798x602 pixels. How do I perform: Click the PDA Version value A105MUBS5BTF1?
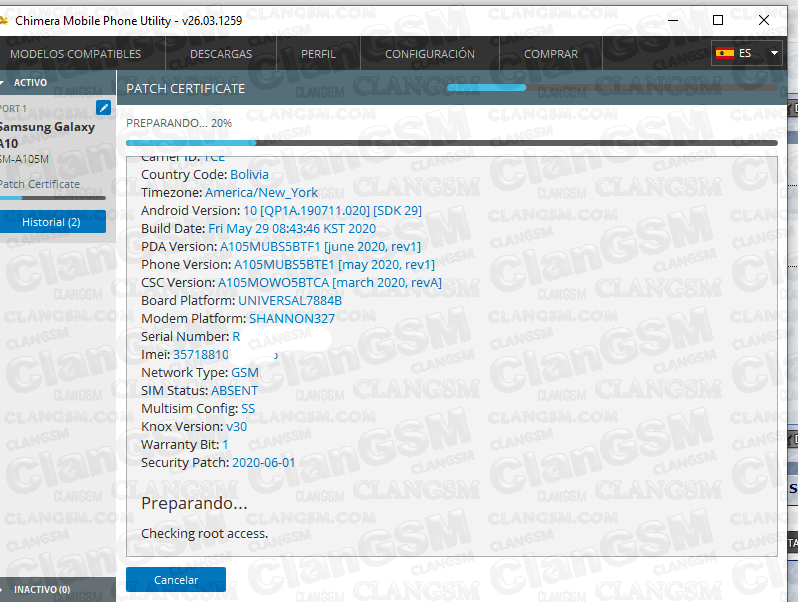(x=321, y=246)
